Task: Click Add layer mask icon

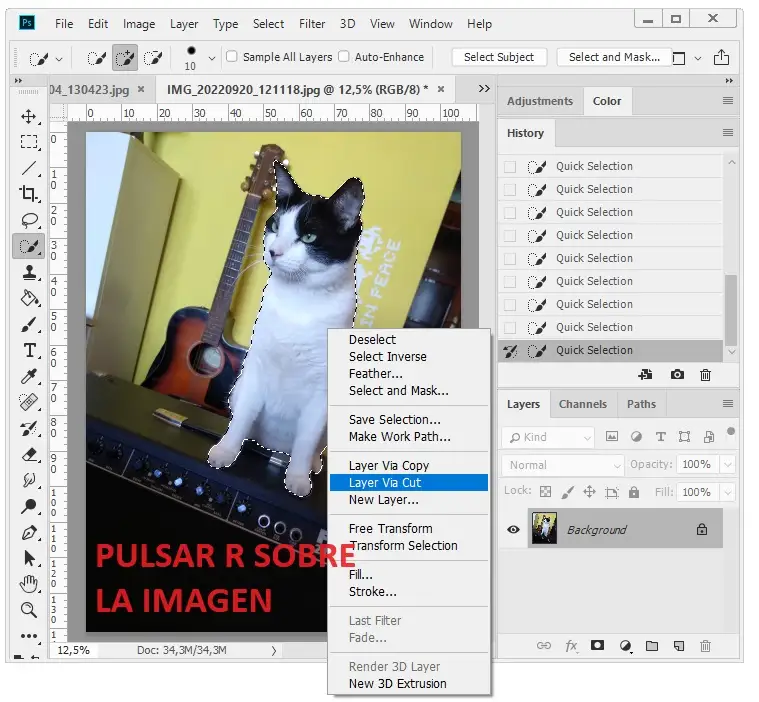Action: click(x=597, y=645)
